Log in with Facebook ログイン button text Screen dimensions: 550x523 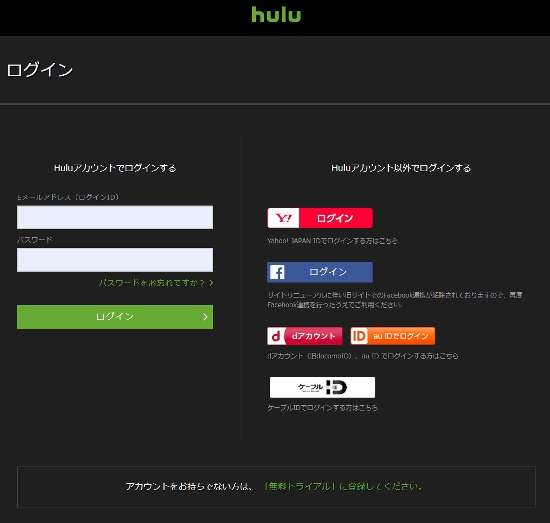(328, 272)
